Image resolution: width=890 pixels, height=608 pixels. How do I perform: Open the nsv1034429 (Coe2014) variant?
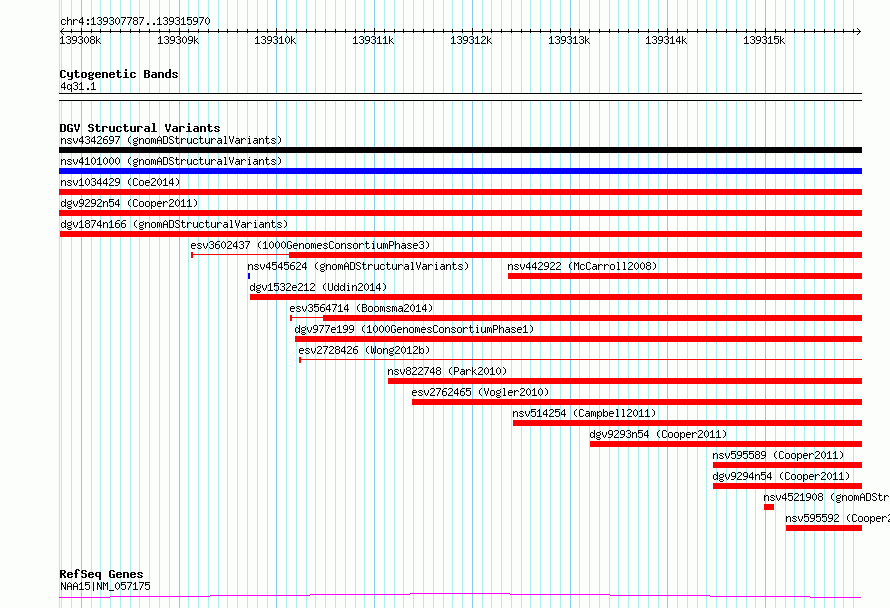tap(120, 182)
